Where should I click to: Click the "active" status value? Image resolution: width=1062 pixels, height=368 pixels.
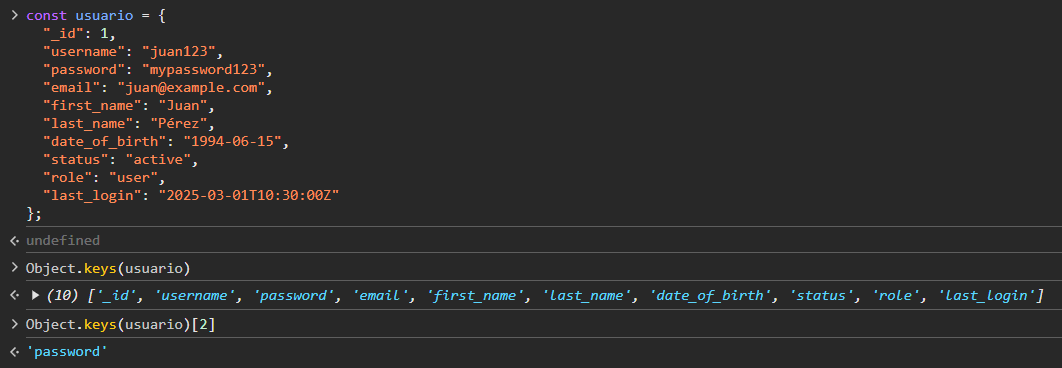pos(158,159)
